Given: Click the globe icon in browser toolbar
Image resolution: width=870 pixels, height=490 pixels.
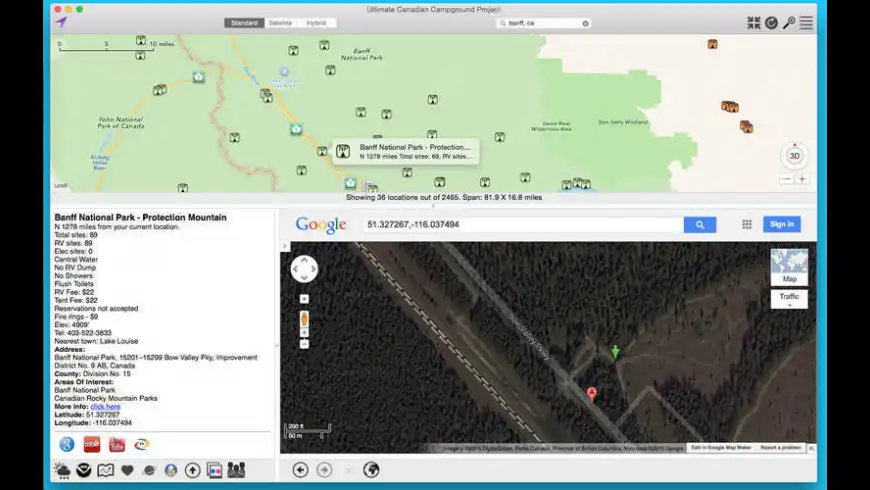Looking at the screenshot, I should tap(371, 470).
